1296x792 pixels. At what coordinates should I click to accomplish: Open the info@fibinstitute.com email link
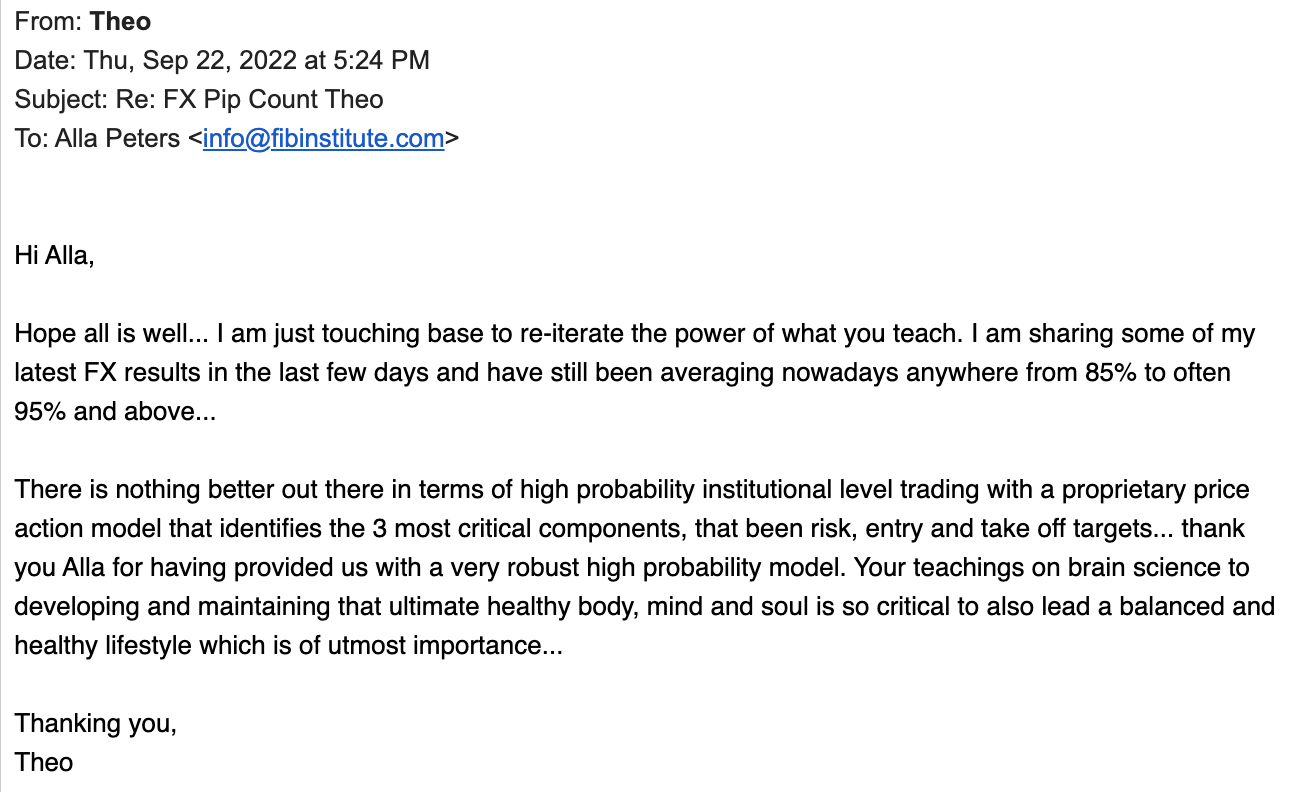(x=323, y=138)
